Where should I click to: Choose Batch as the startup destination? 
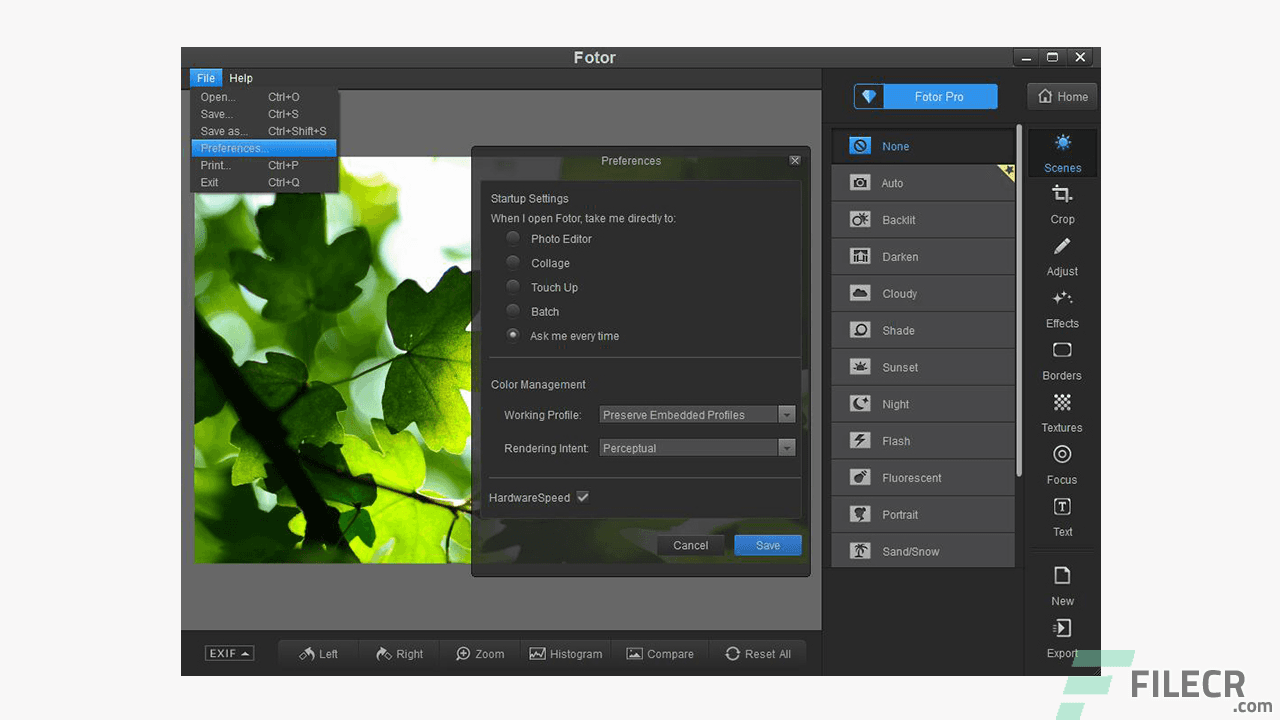click(x=513, y=311)
